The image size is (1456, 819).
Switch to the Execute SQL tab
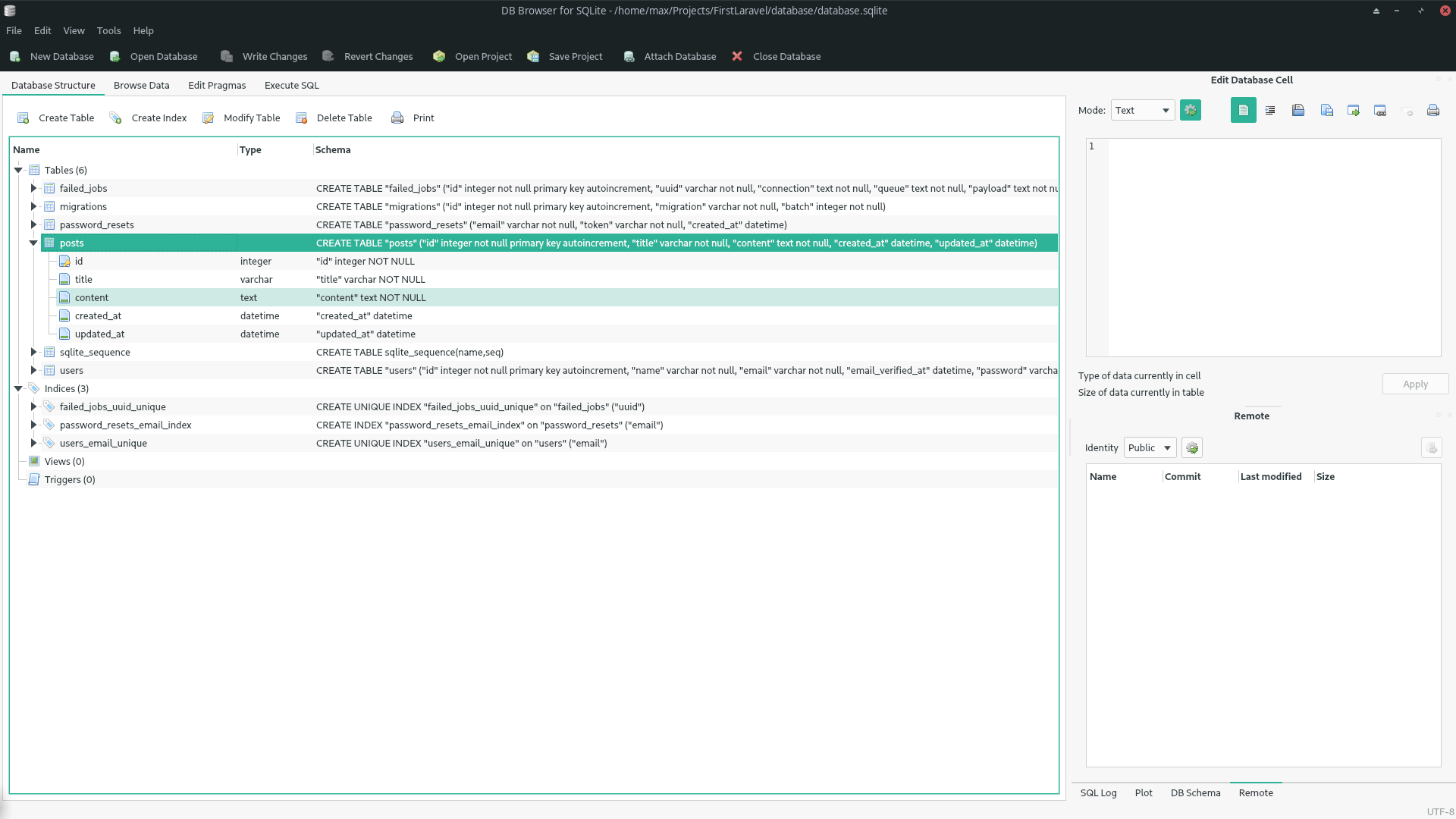coord(291,85)
